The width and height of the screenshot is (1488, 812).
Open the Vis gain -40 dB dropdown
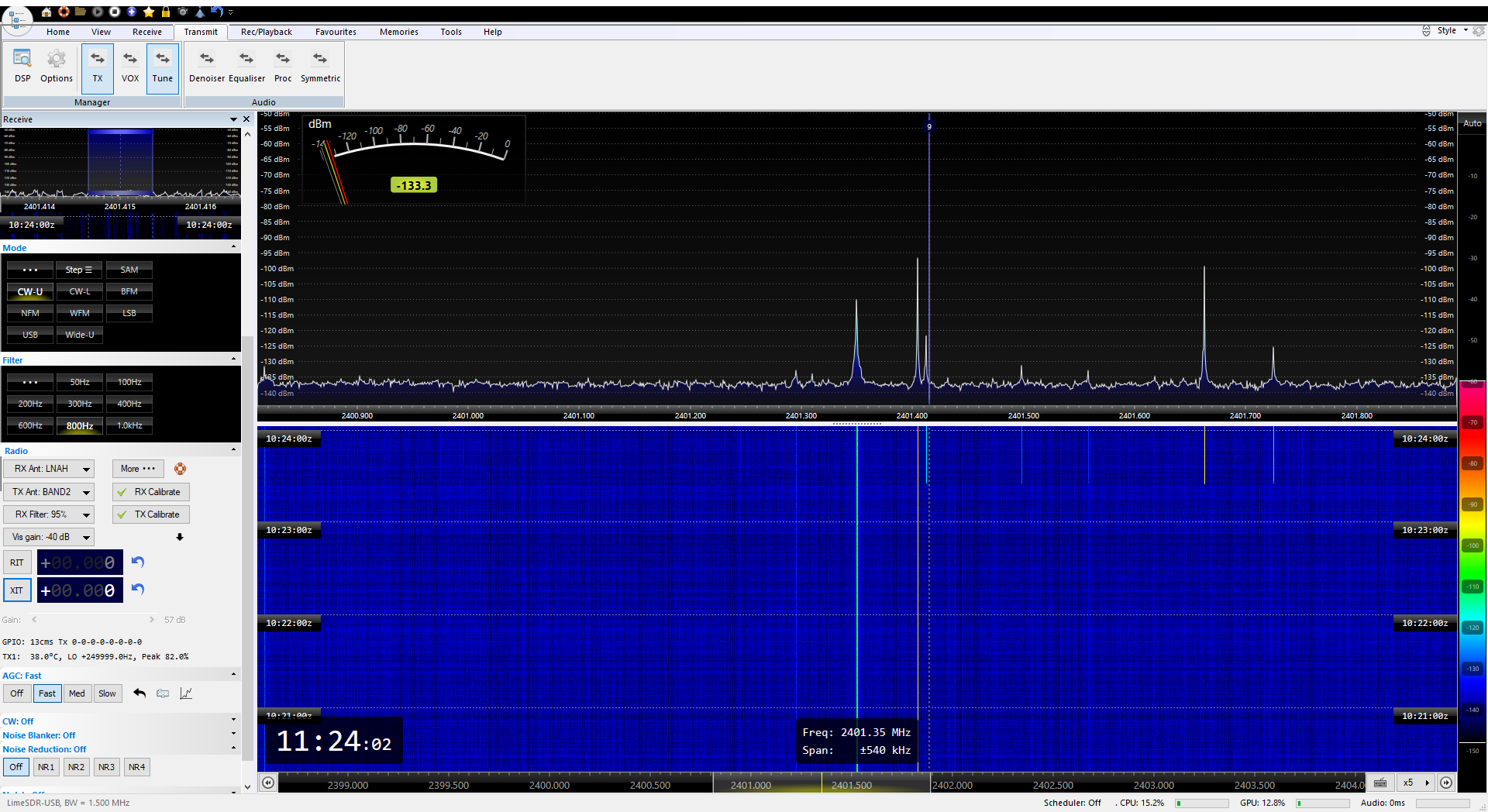pos(48,537)
